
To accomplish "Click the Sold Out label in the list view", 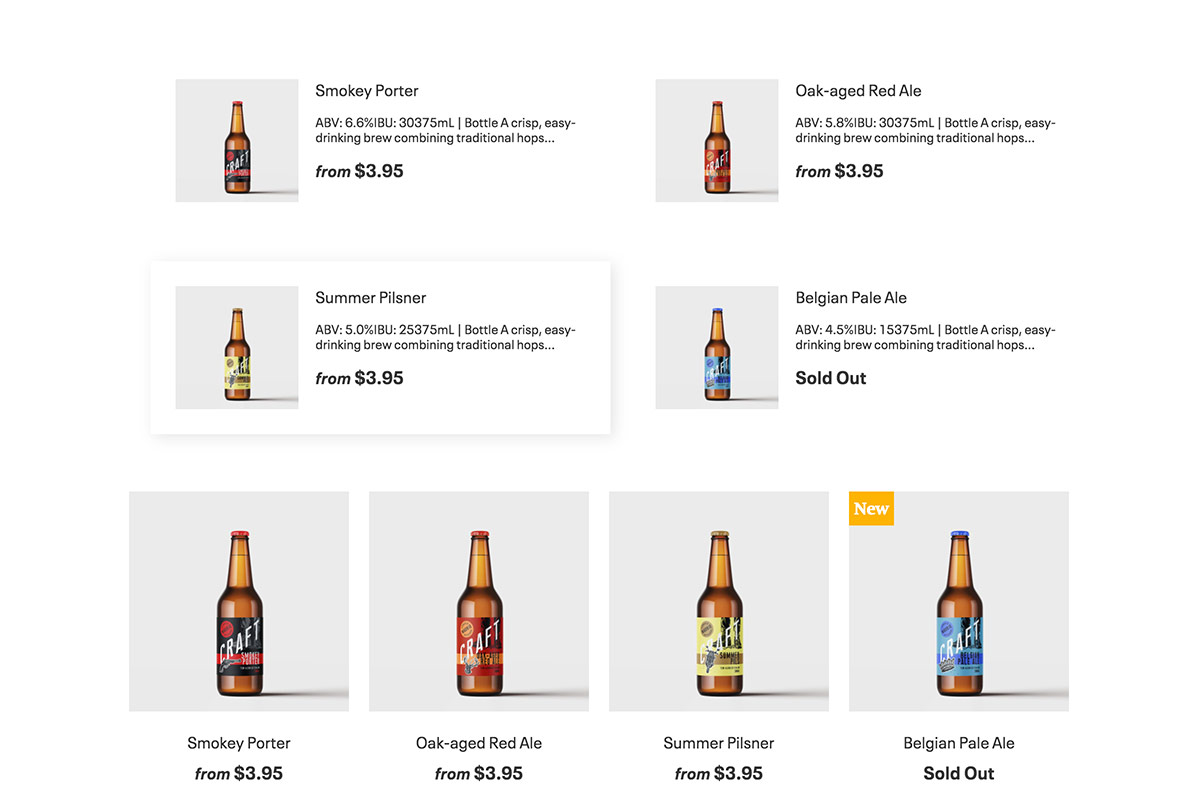I will (x=831, y=378).
